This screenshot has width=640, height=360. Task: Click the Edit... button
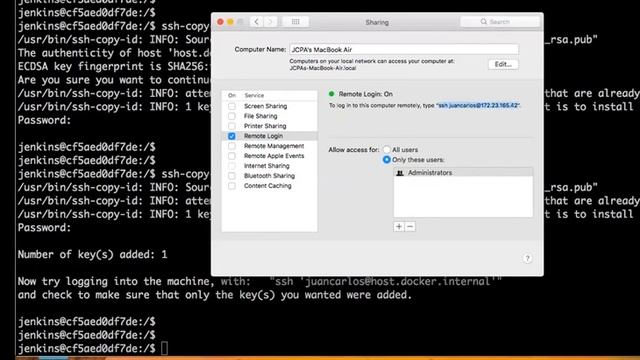pos(503,64)
